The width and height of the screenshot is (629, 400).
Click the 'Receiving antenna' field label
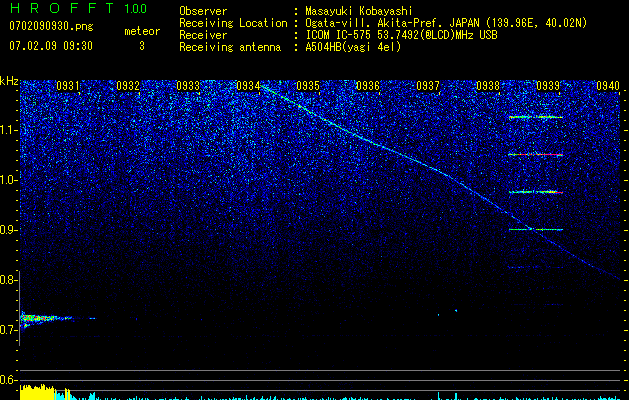tap(230, 47)
